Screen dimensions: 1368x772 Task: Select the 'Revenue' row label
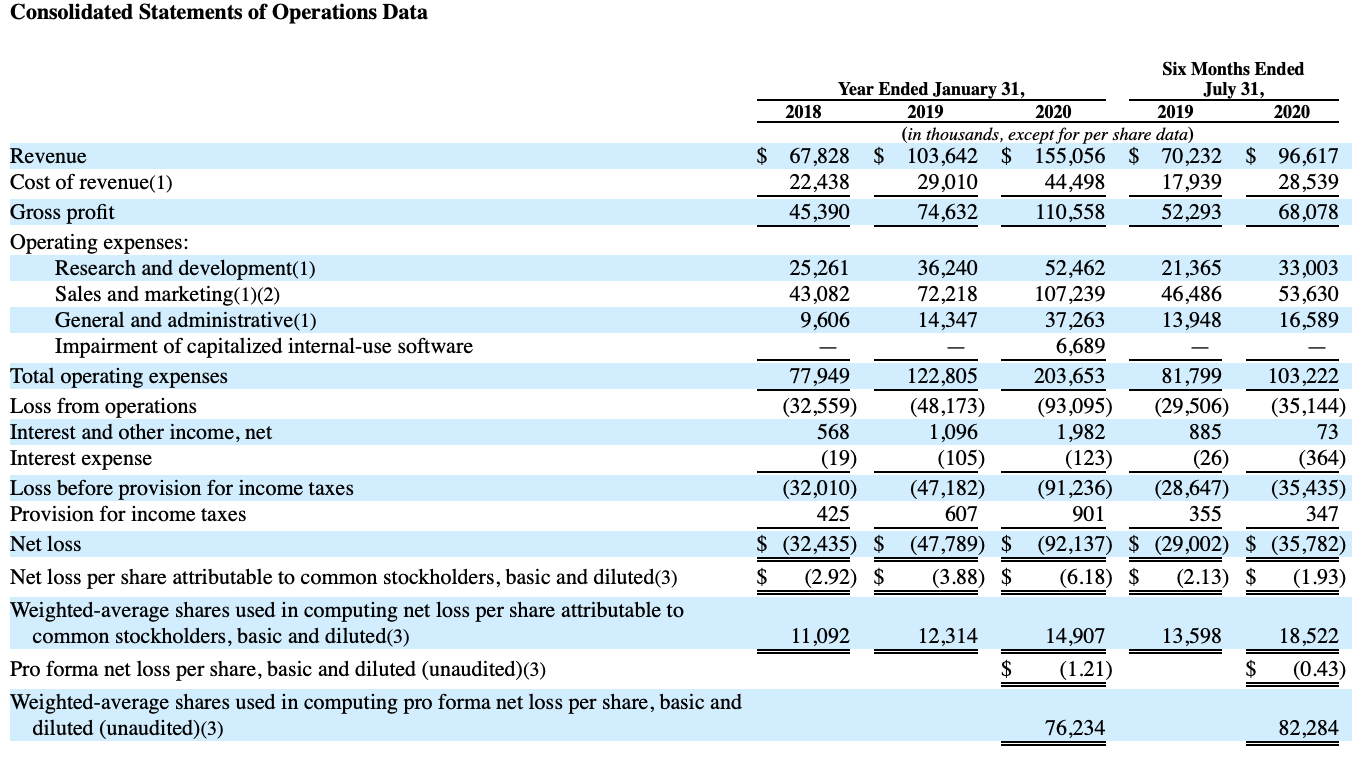[x=48, y=156]
